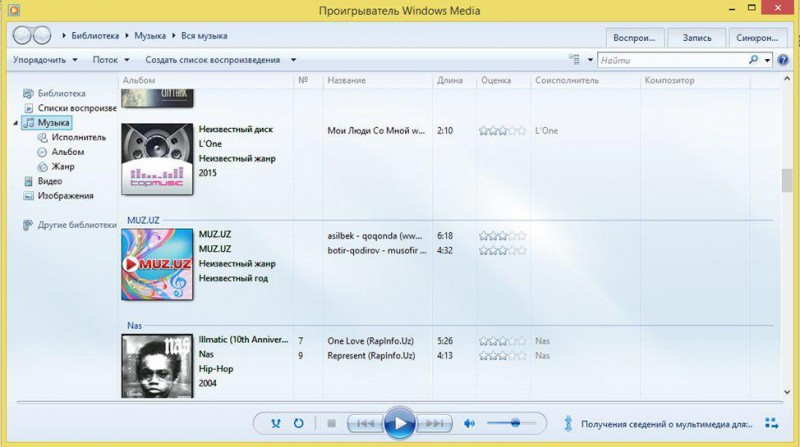Click Музыка in the breadcrumb
The image size is (800, 447).
pos(150,36)
